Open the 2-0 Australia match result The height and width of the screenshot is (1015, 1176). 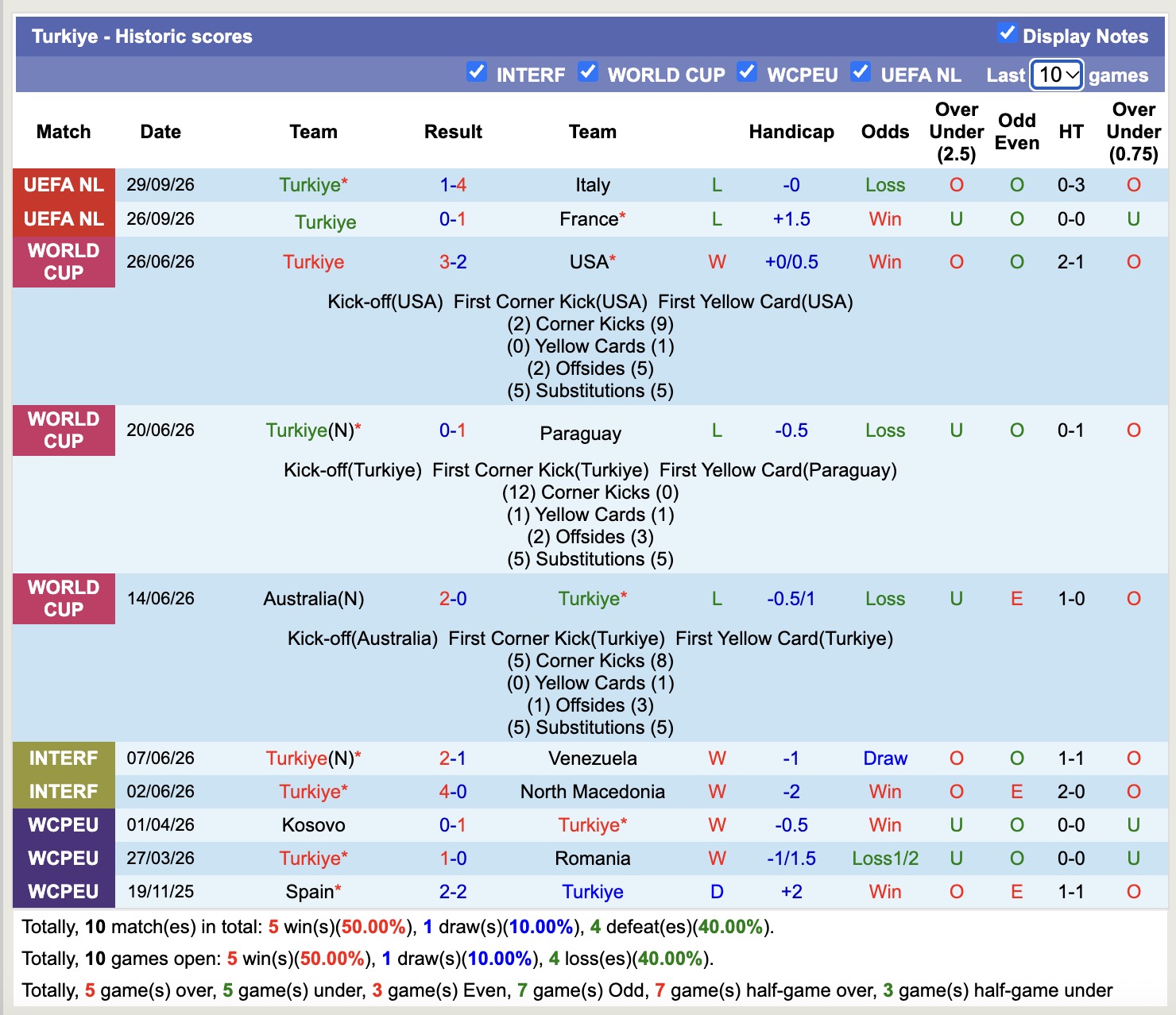[x=453, y=599]
